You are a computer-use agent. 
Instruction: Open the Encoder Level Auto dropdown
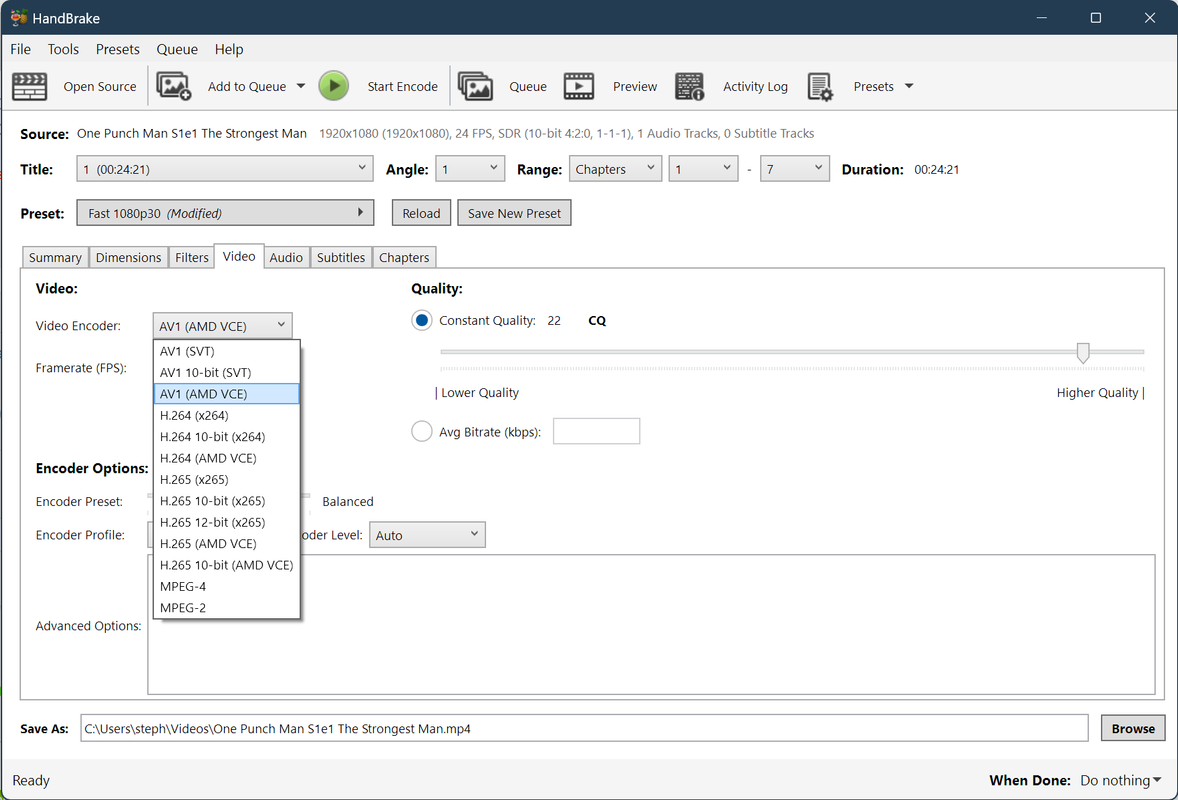pyautogui.click(x=427, y=535)
